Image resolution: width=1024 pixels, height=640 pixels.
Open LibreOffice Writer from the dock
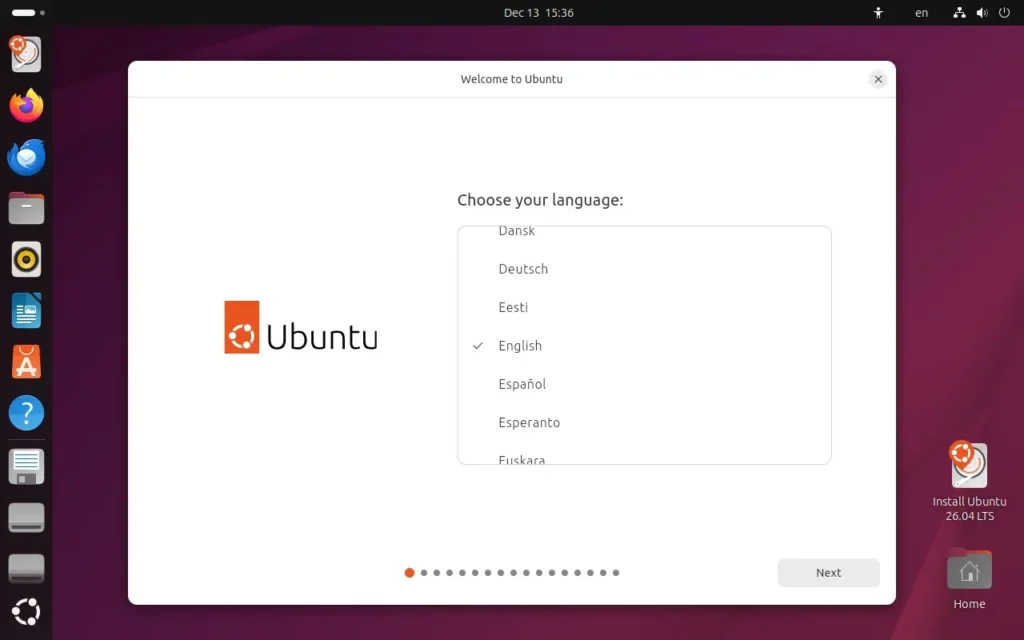click(x=26, y=311)
